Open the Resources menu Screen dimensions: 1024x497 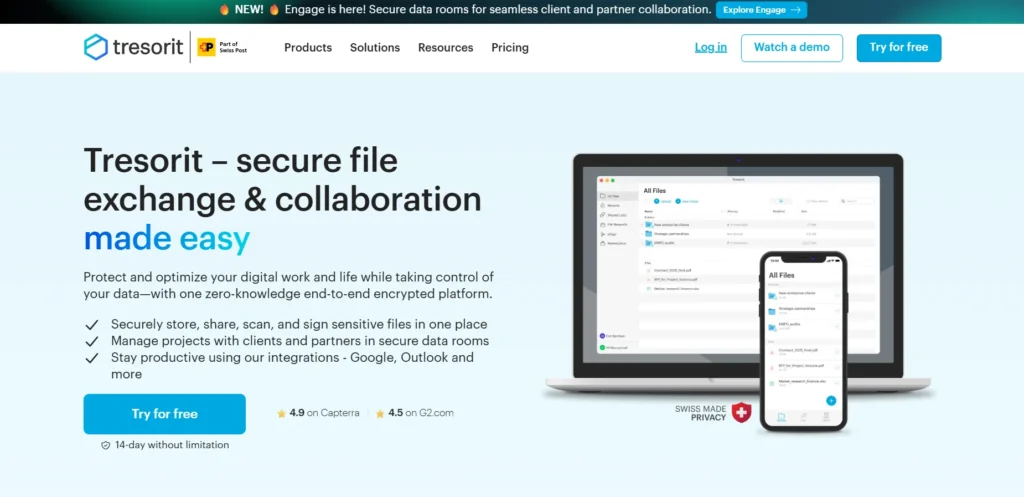click(x=445, y=48)
